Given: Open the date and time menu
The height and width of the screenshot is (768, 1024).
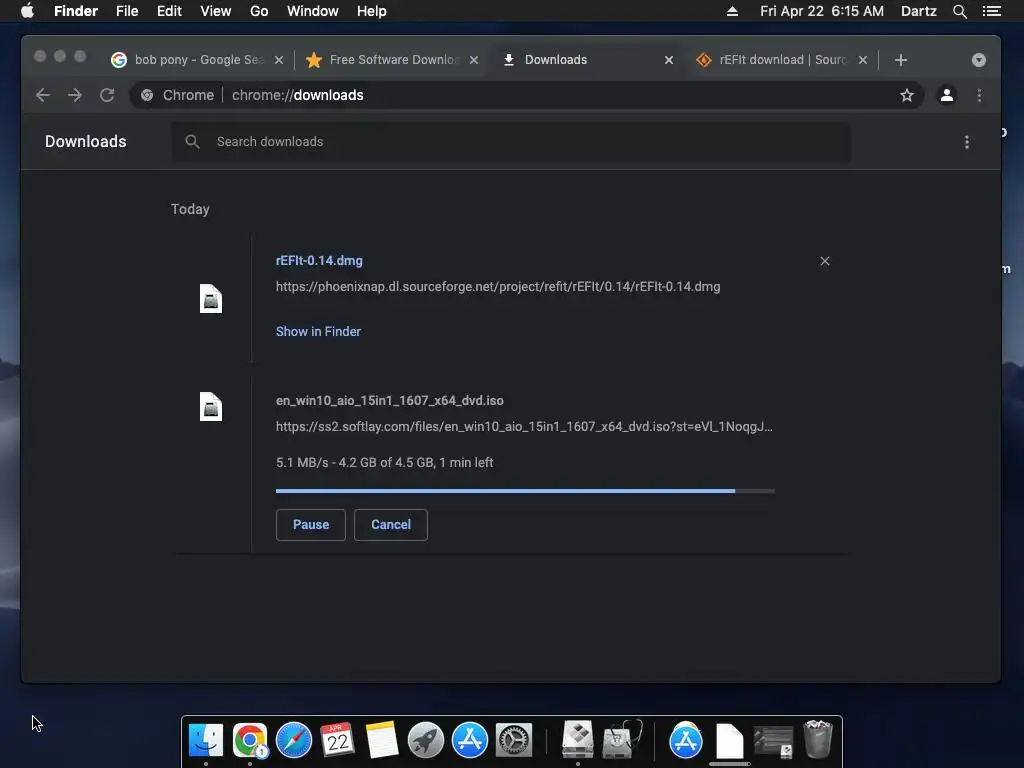Looking at the screenshot, I should pyautogui.click(x=822, y=11).
